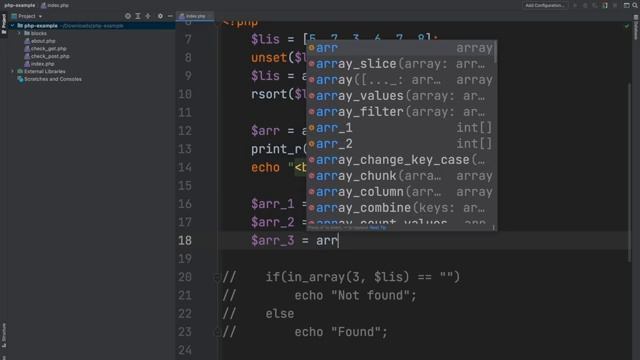
Task: Click the Add Configuration button
Action: coord(544,5)
